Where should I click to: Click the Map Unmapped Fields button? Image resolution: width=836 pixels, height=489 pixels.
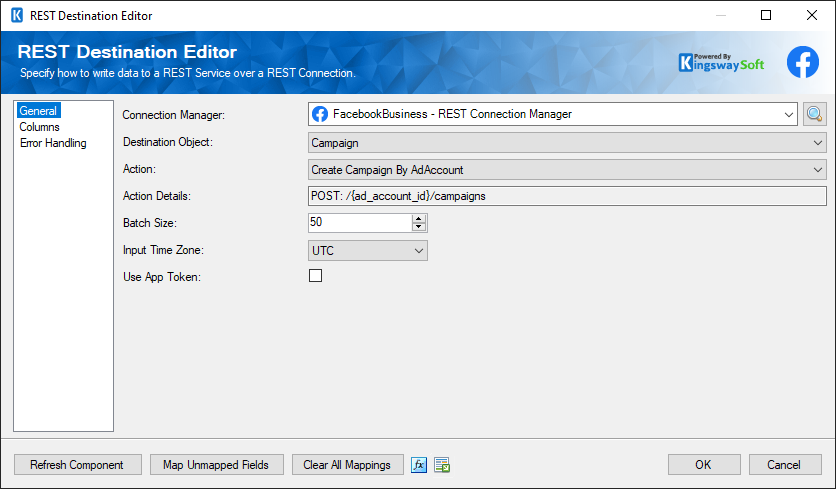[216, 465]
